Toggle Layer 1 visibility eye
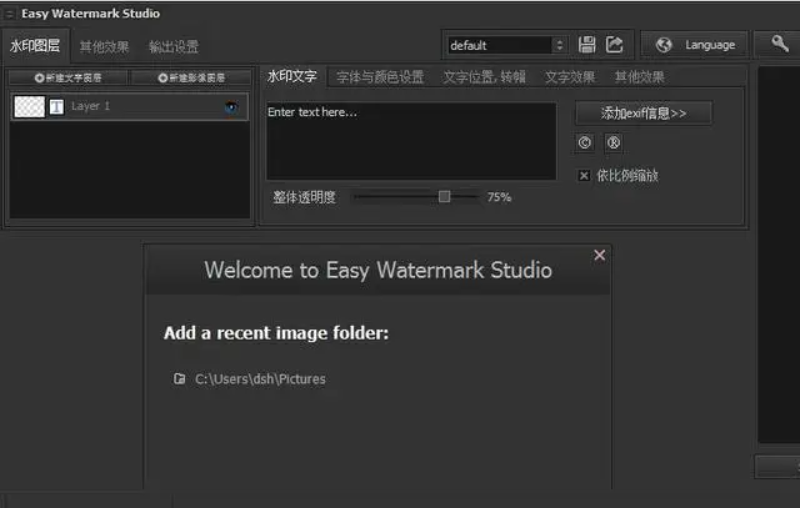The width and height of the screenshot is (800, 509). coord(231,107)
